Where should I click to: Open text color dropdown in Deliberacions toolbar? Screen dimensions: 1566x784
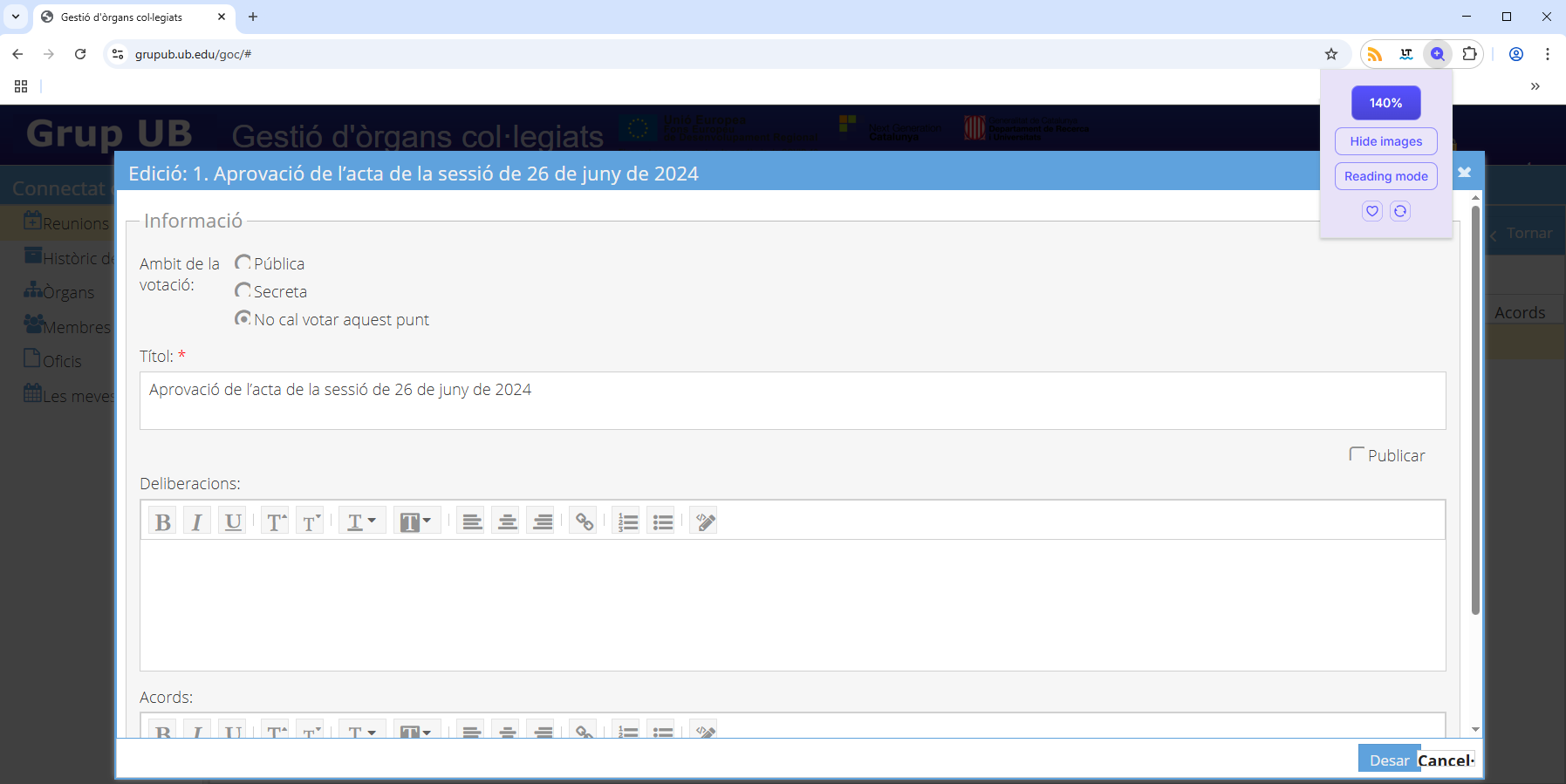point(361,522)
